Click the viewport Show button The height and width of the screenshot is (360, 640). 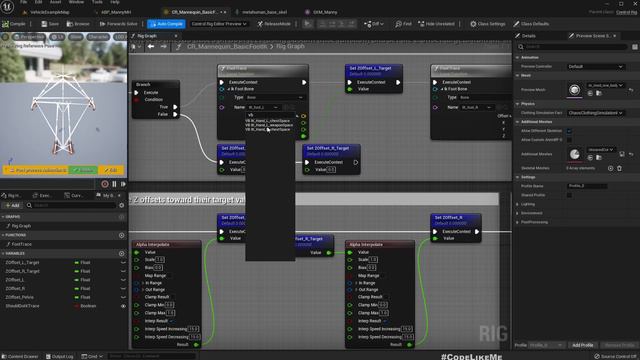click(x=76, y=37)
